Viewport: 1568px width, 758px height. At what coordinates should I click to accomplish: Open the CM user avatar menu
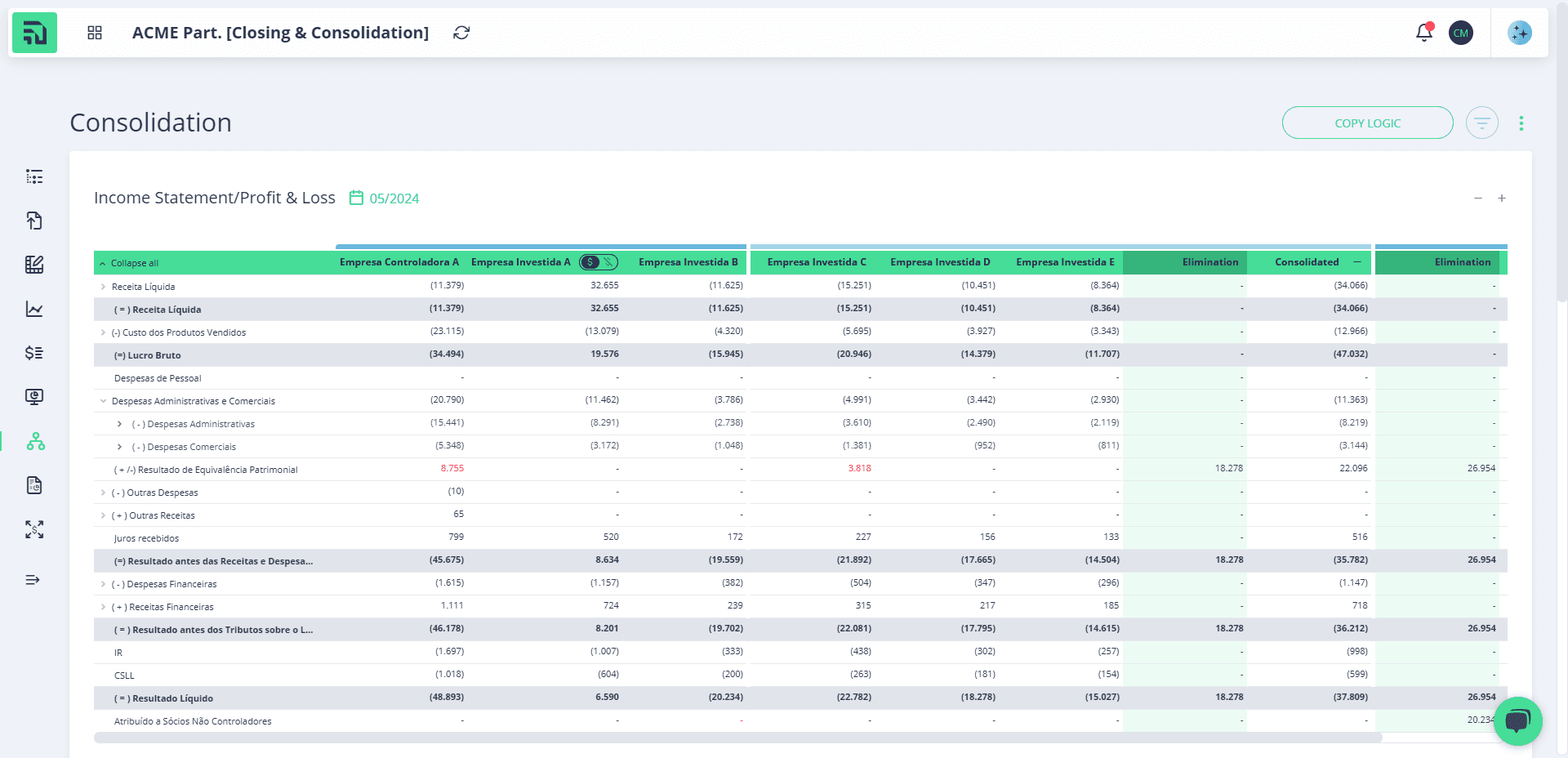1461,33
